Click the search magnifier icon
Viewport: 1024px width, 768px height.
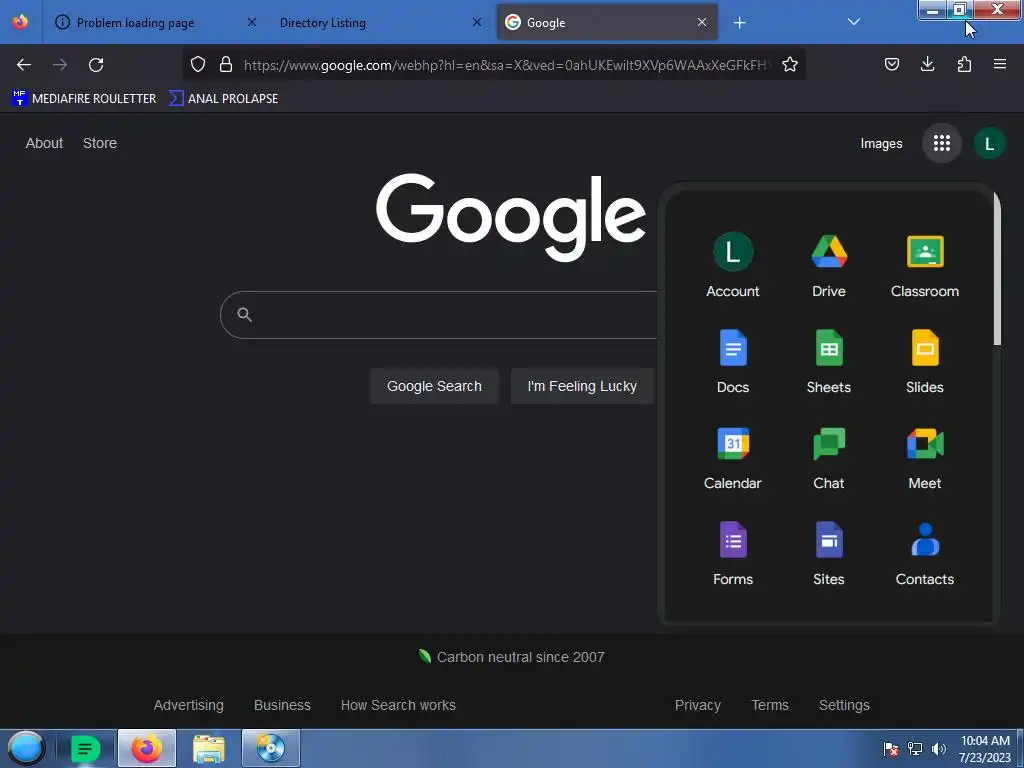244,315
